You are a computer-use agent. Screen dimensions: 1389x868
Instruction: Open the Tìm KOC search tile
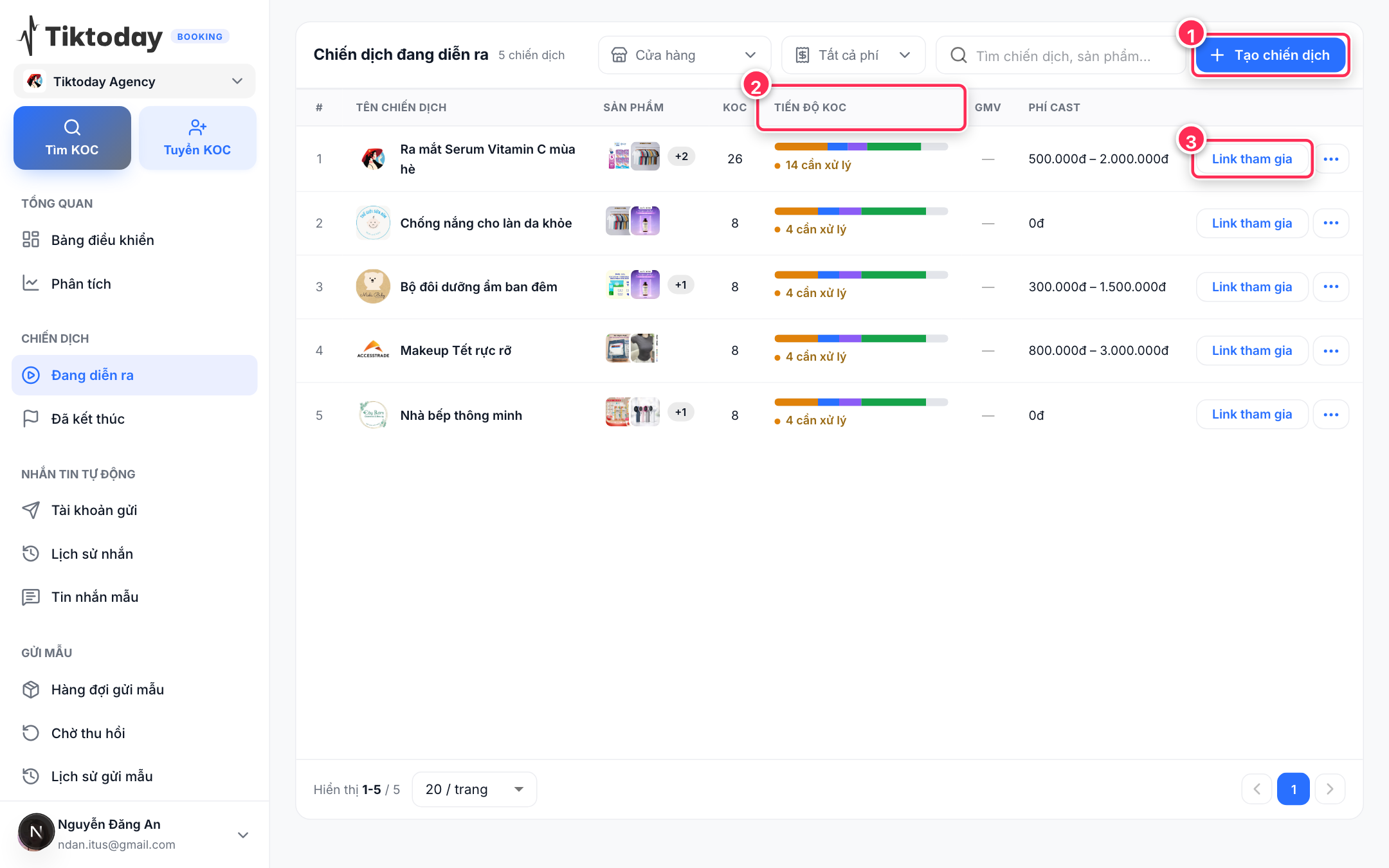(x=72, y=138)
